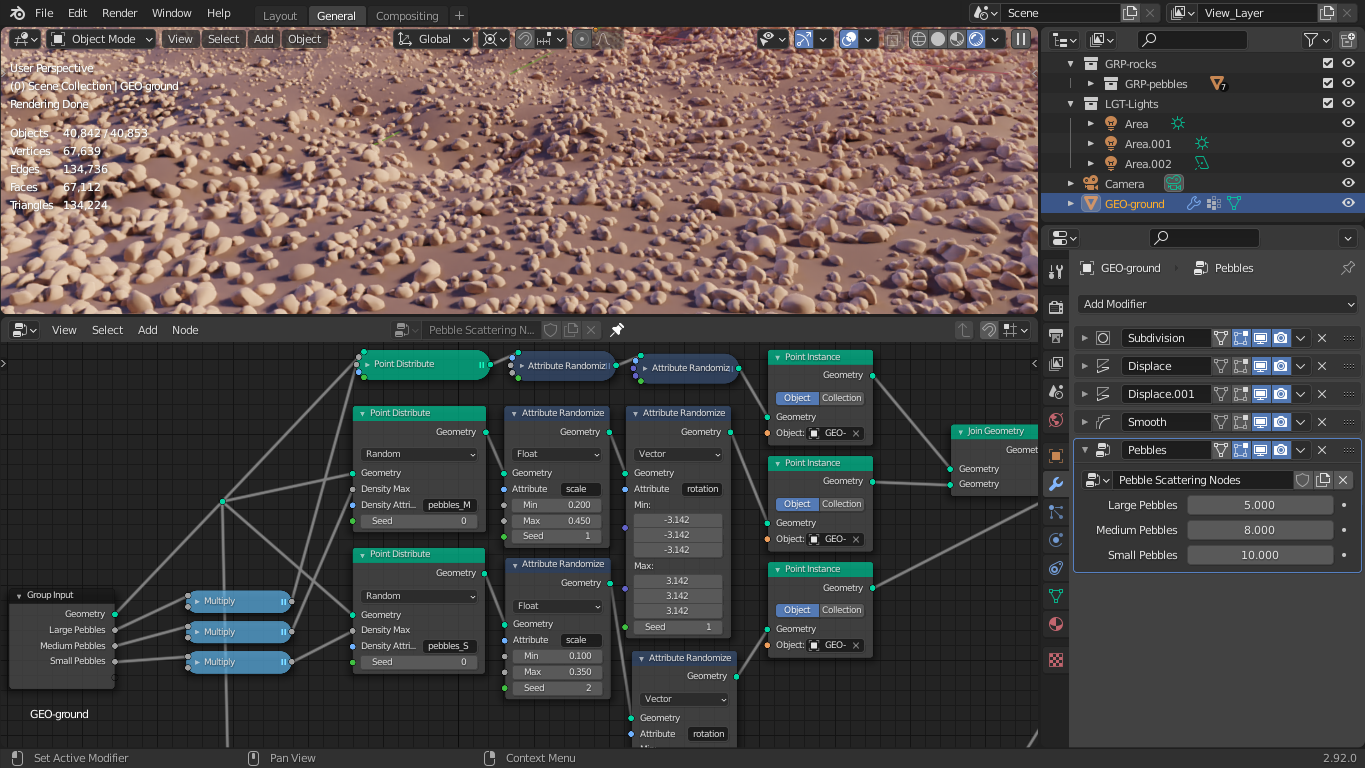Switch viewport to Rendered shading mode

coord(976,38)
